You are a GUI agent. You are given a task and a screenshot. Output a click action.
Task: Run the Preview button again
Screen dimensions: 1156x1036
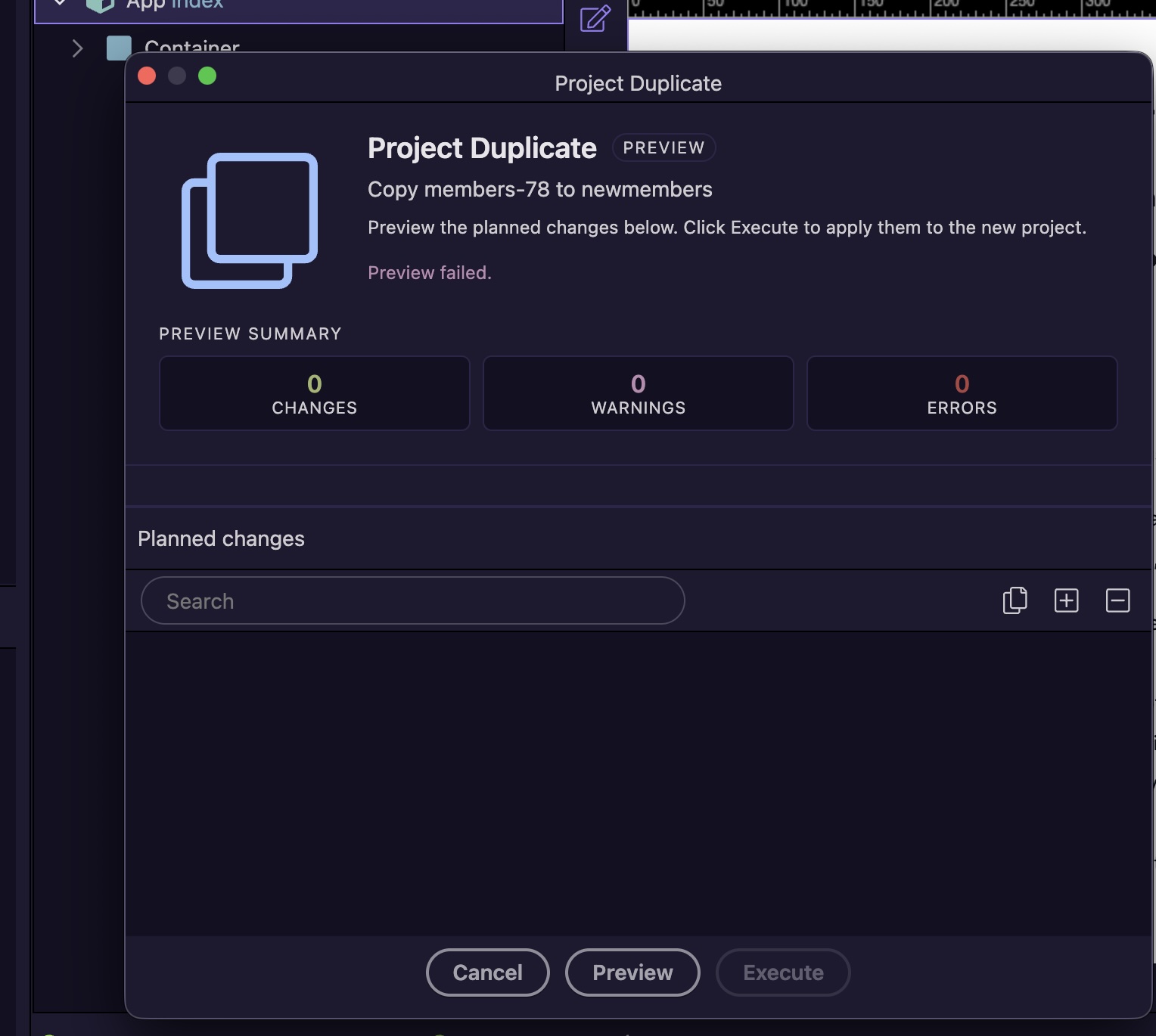[x=632, y=972]
